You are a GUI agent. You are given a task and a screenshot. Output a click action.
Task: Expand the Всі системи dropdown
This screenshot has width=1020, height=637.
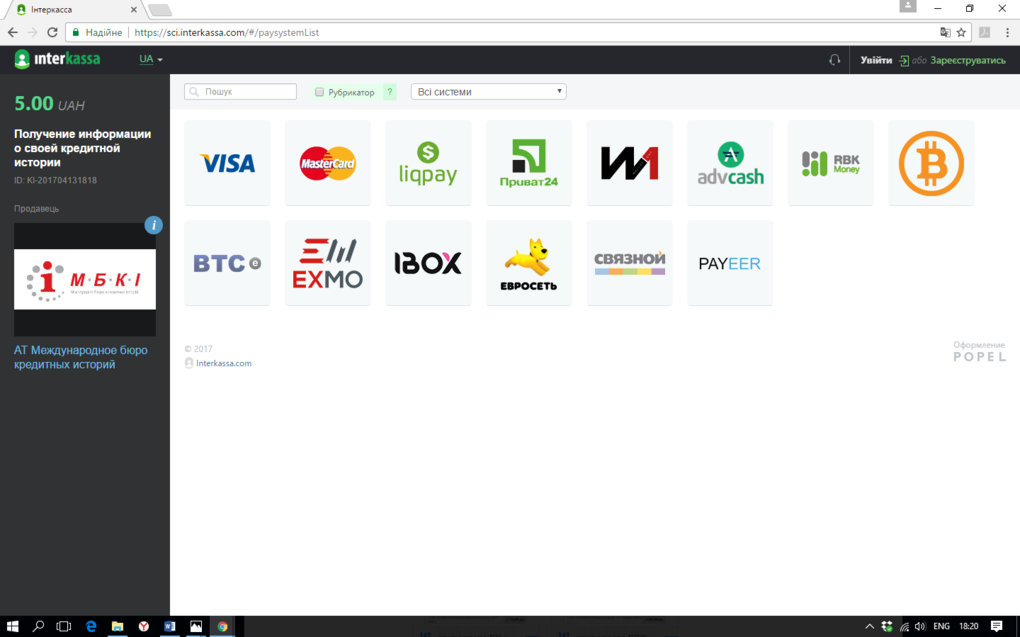tap(488, 91)
